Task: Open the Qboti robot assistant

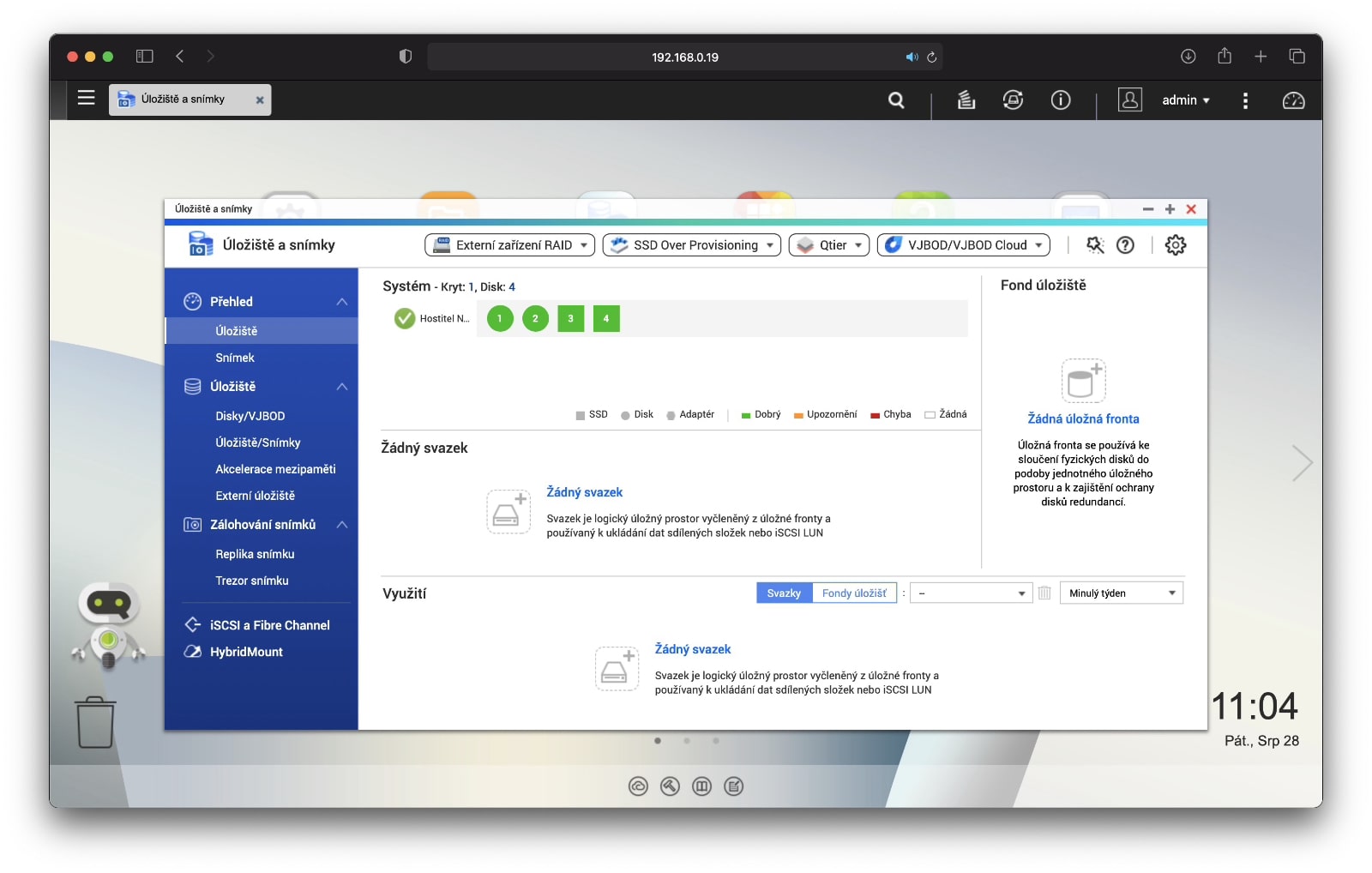Action: (109, 625)
